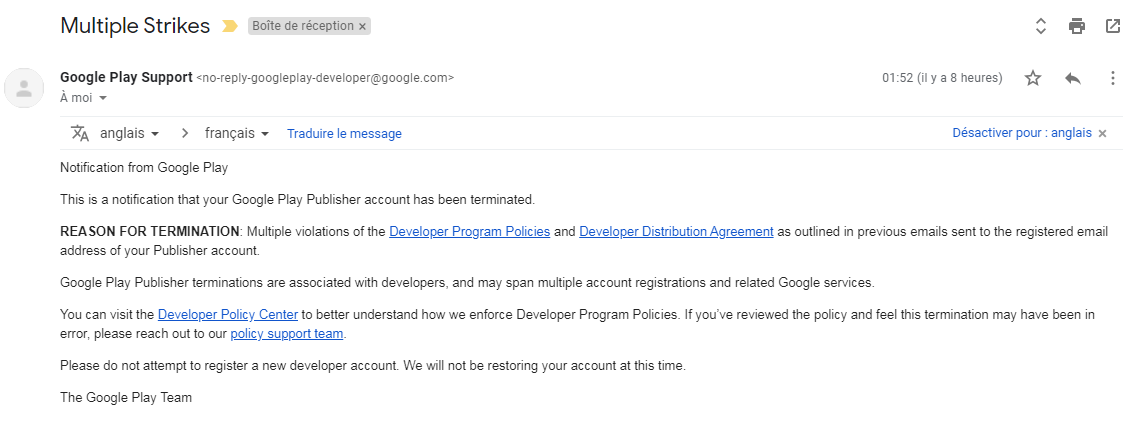Open the anglais source language dropdown
The height and width of the screenshot is (440, 1131).
point(130,133)
